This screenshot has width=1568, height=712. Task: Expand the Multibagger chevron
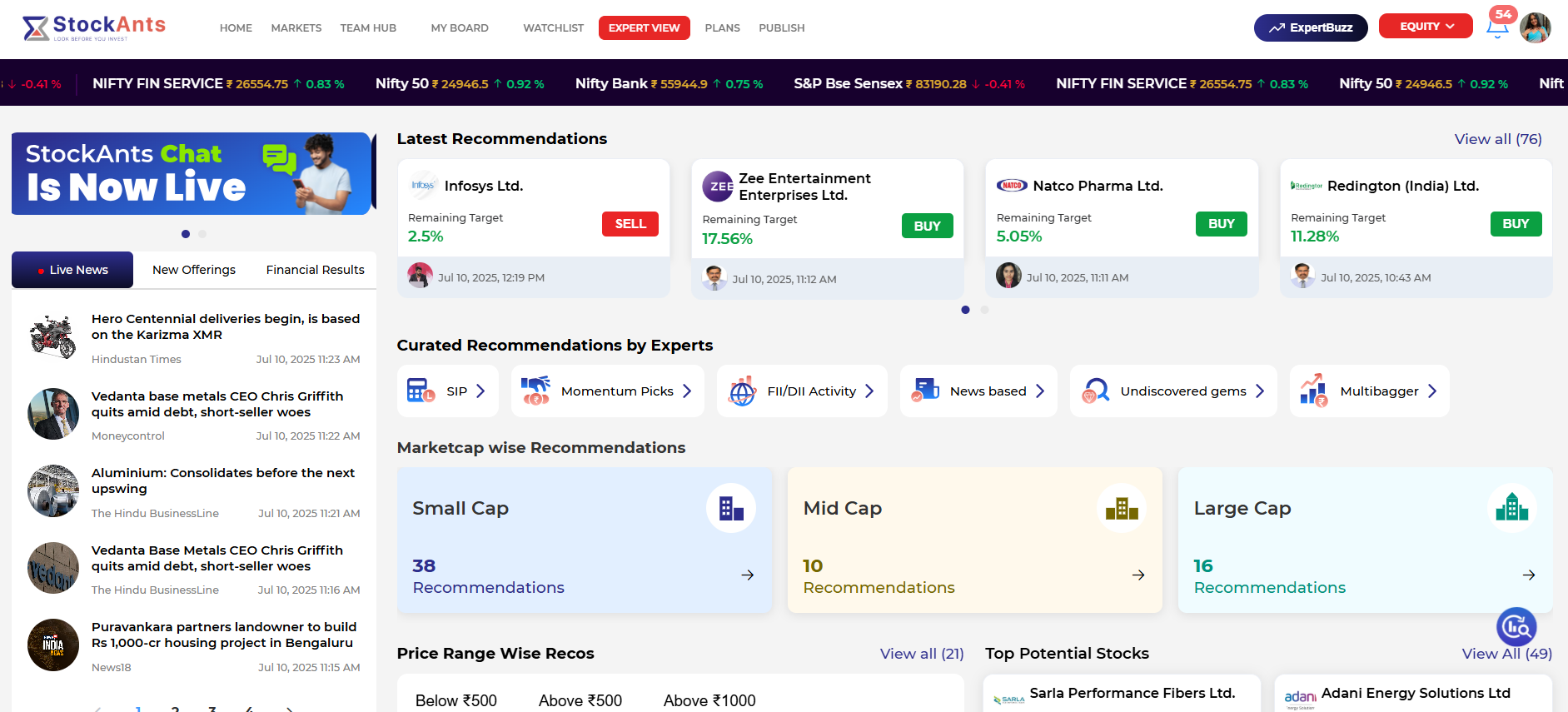(1432, 391)
